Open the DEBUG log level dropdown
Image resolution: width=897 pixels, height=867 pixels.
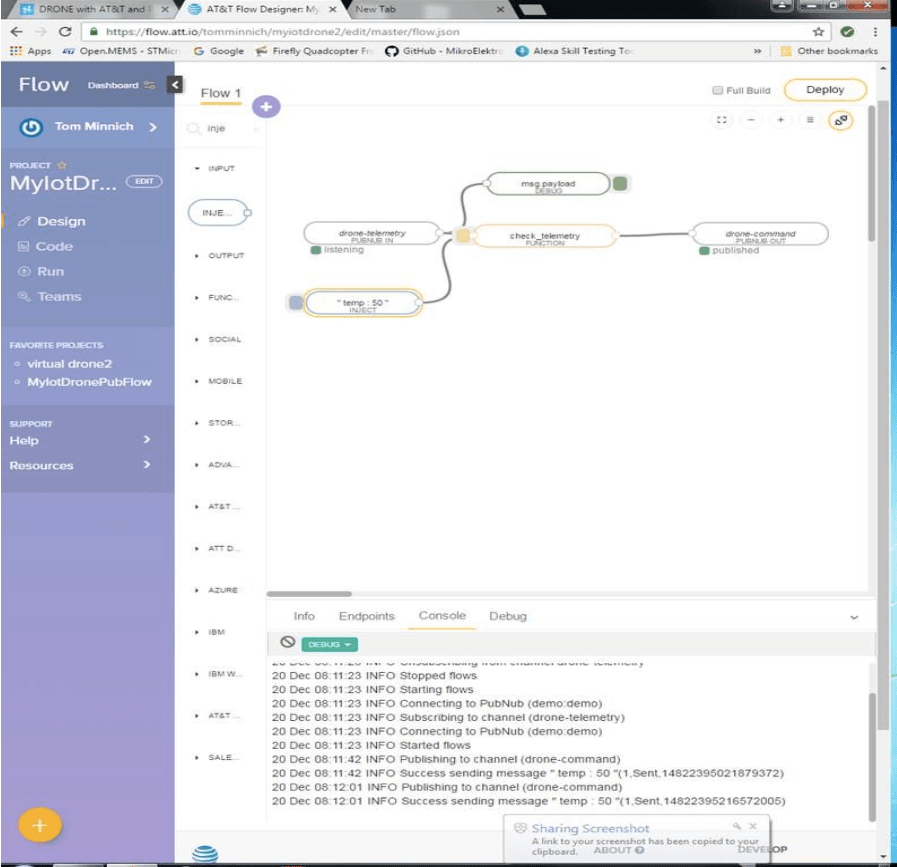click(x=330, y=645)
